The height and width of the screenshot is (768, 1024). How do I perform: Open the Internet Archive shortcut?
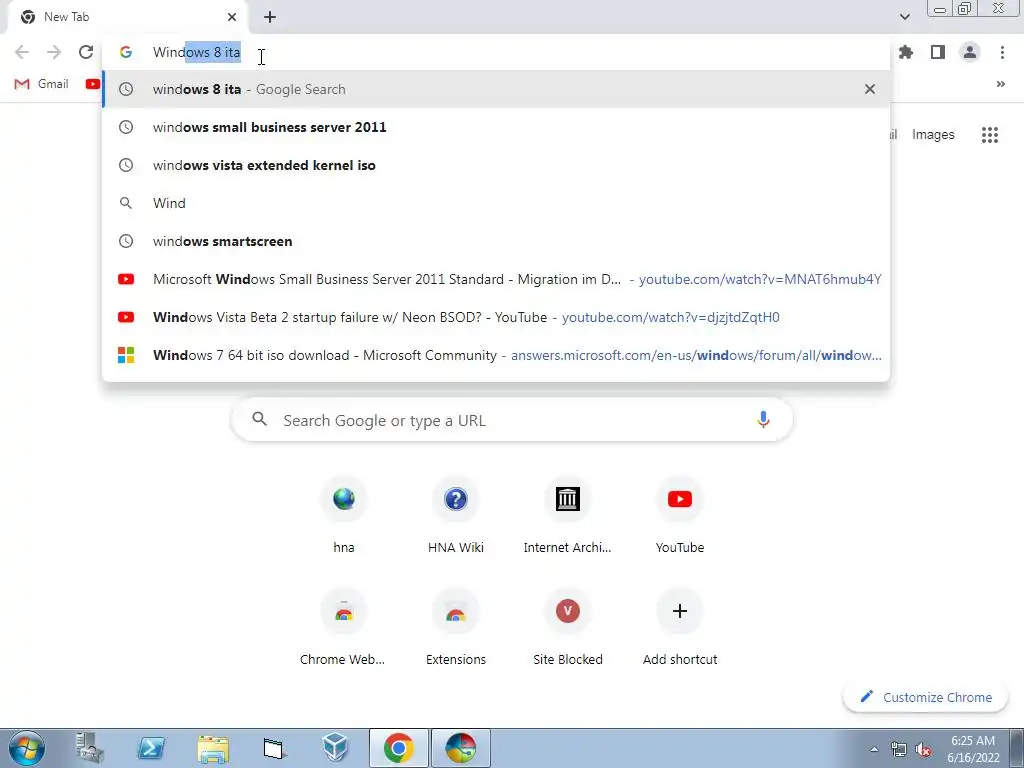point(568,516)
